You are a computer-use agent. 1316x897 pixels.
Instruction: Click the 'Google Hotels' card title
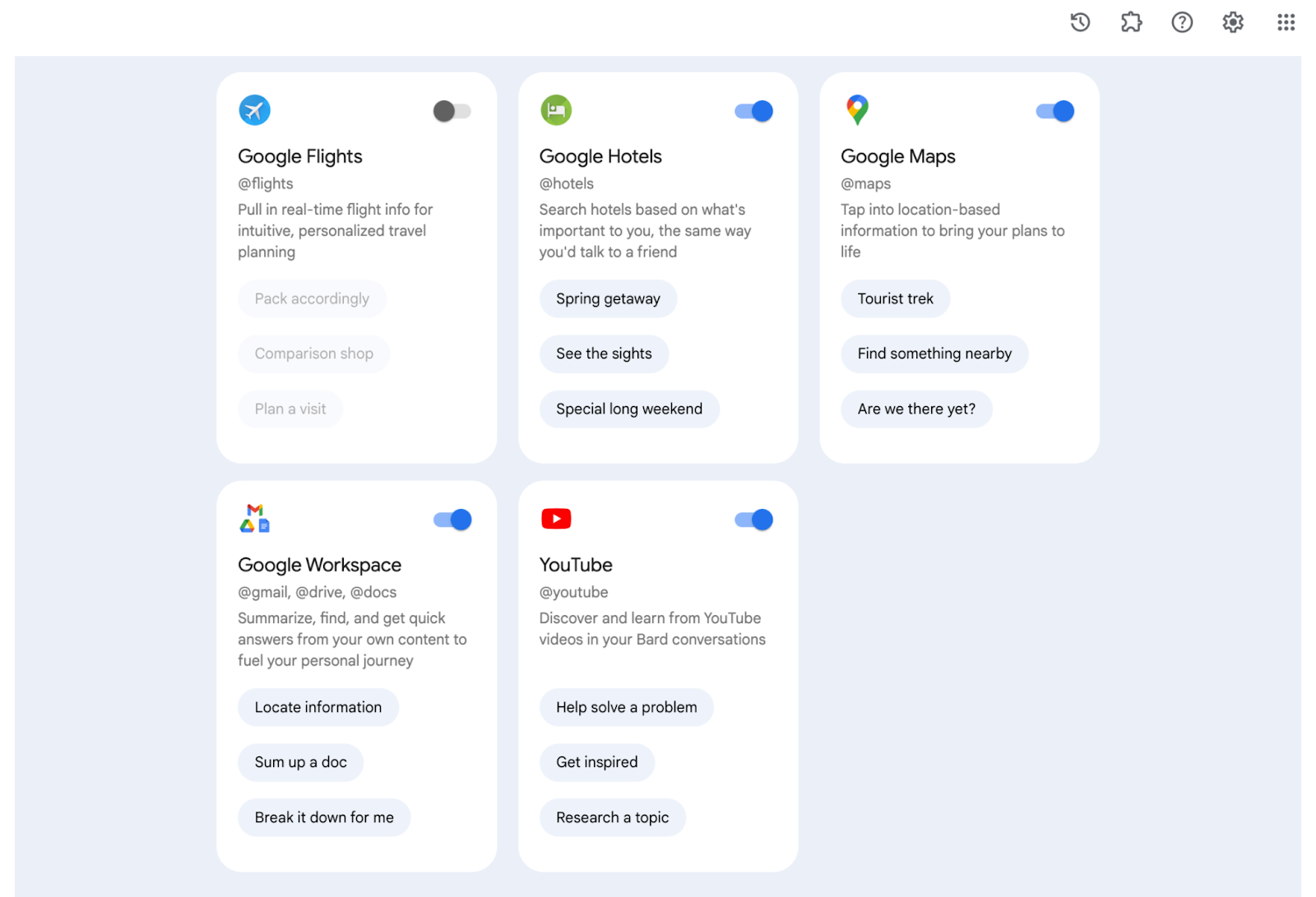click(x=600, y=156)
